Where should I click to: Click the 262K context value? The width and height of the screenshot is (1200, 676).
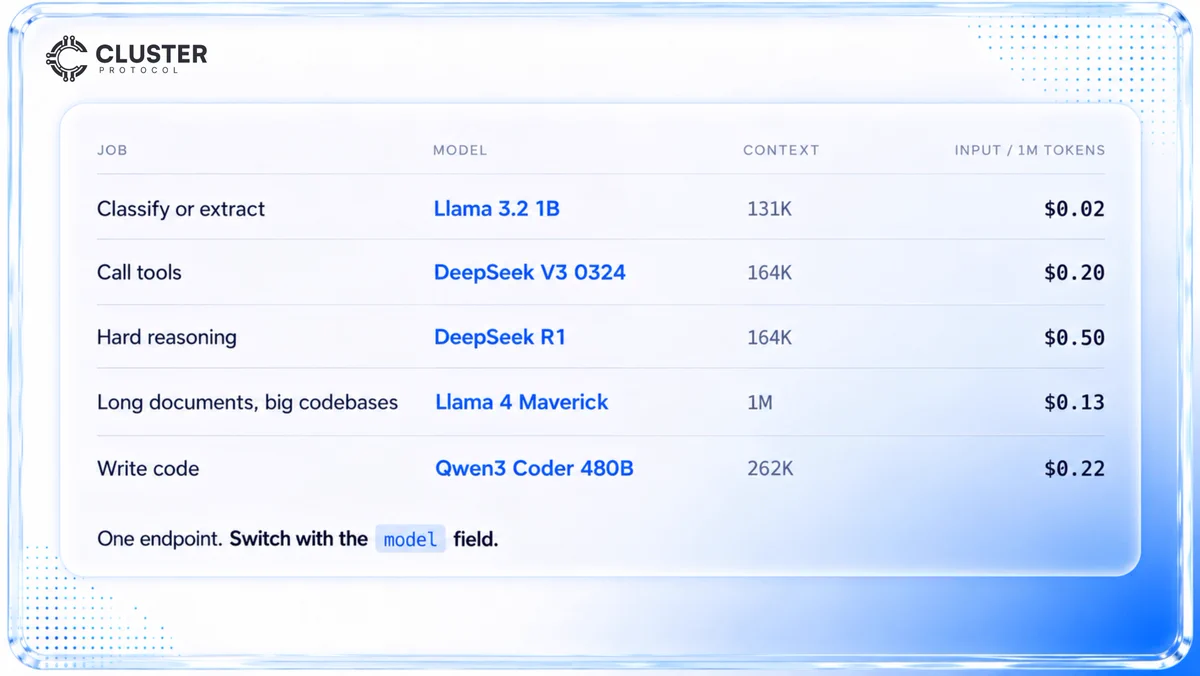(770, 468)
